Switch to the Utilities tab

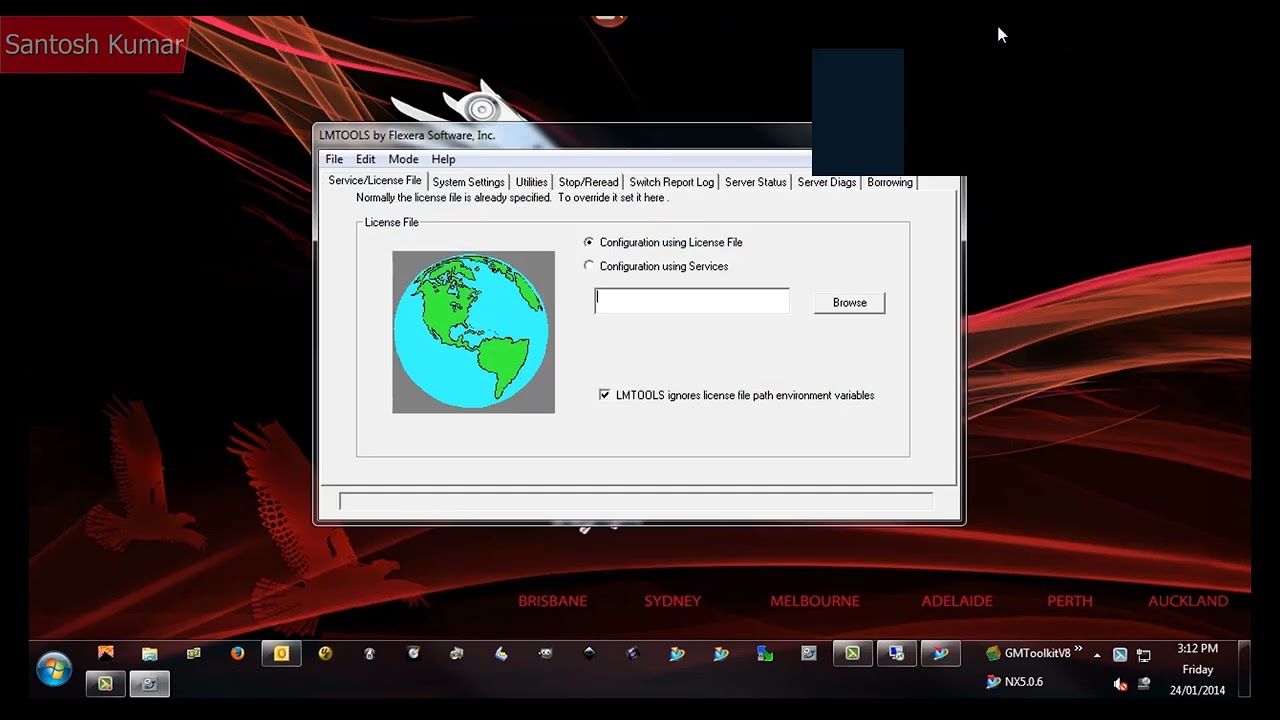531,182
